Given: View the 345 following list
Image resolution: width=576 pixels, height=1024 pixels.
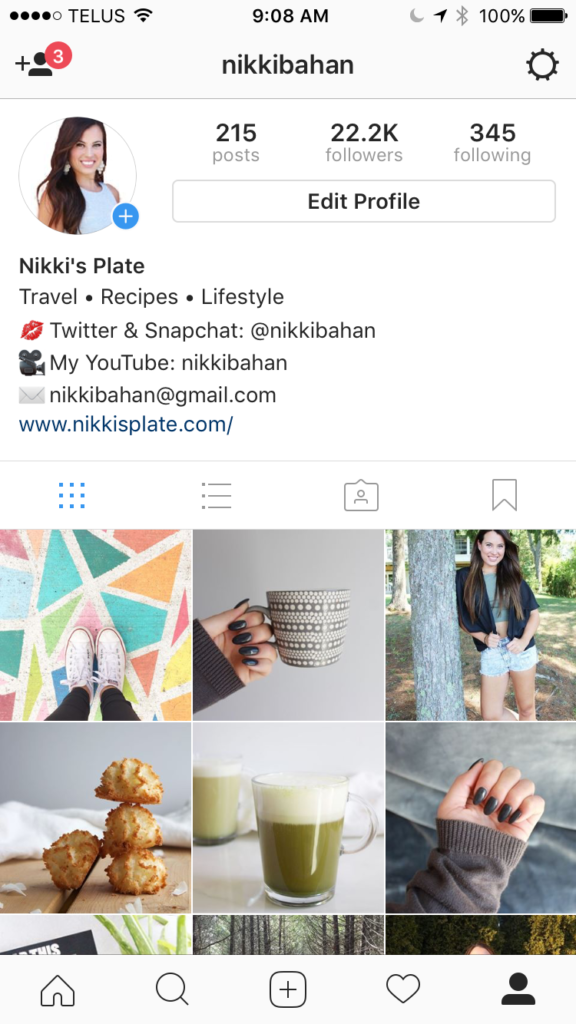Looking at the screenshot, I should point(492,142).
